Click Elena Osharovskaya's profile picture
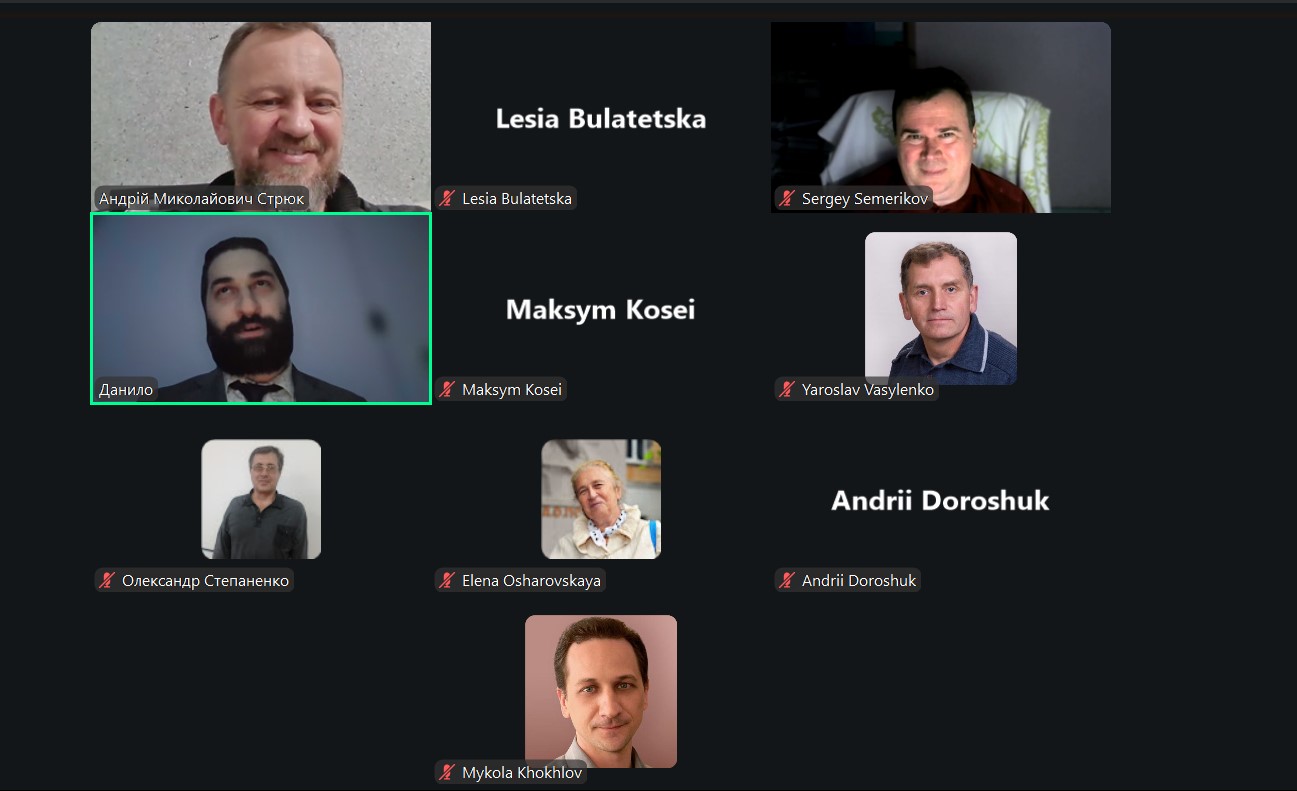Viewport: 1297px width, 791px height. [x=601, y=499]
